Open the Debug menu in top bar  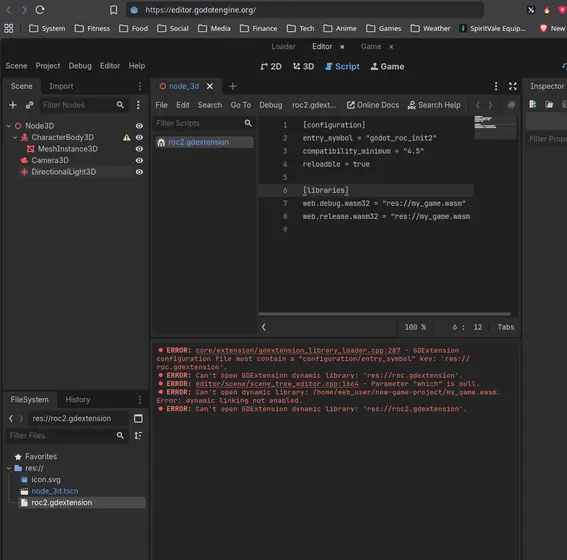(80, 66)
